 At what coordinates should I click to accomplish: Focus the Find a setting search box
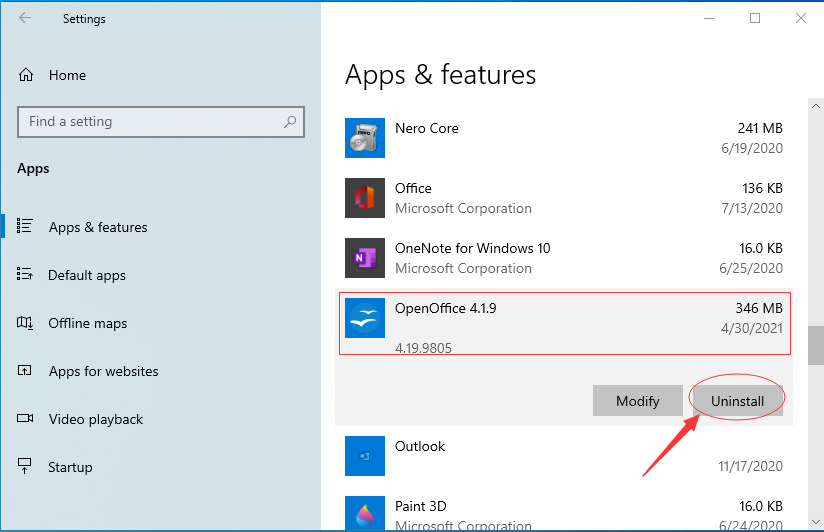coord(161,122)
